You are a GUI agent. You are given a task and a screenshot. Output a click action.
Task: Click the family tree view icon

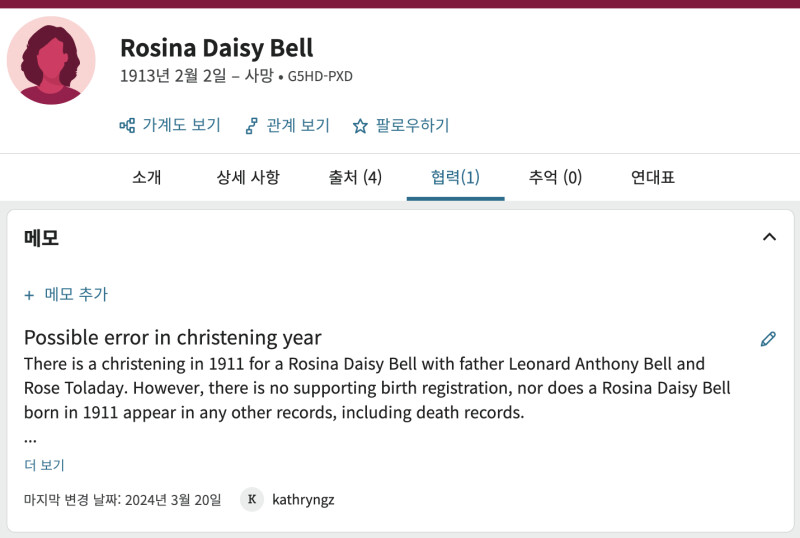127,126
